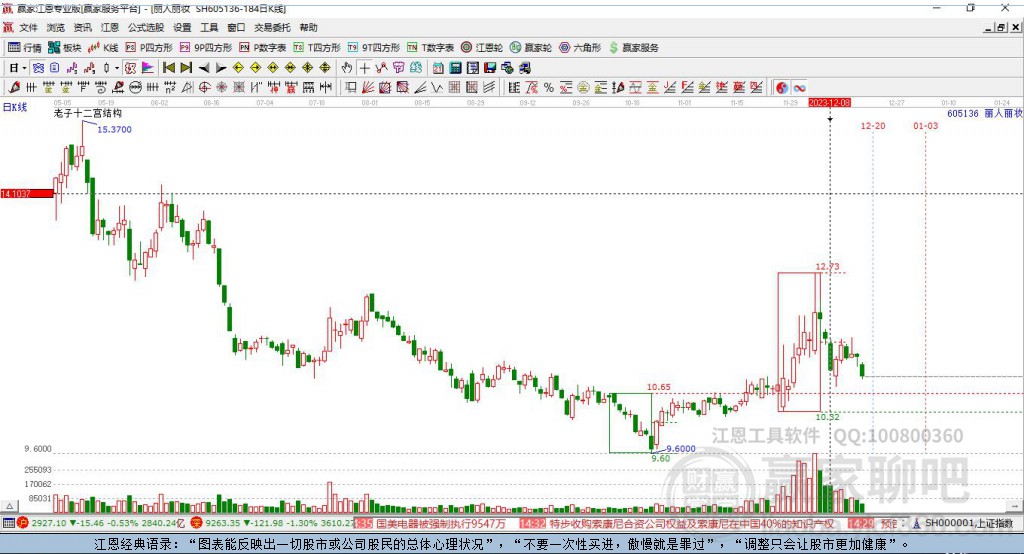The height and width of the screenshot is (554, 1024).
Task: Select the hand pan tool
Action: pyautogui.click(x=347, y=68)
